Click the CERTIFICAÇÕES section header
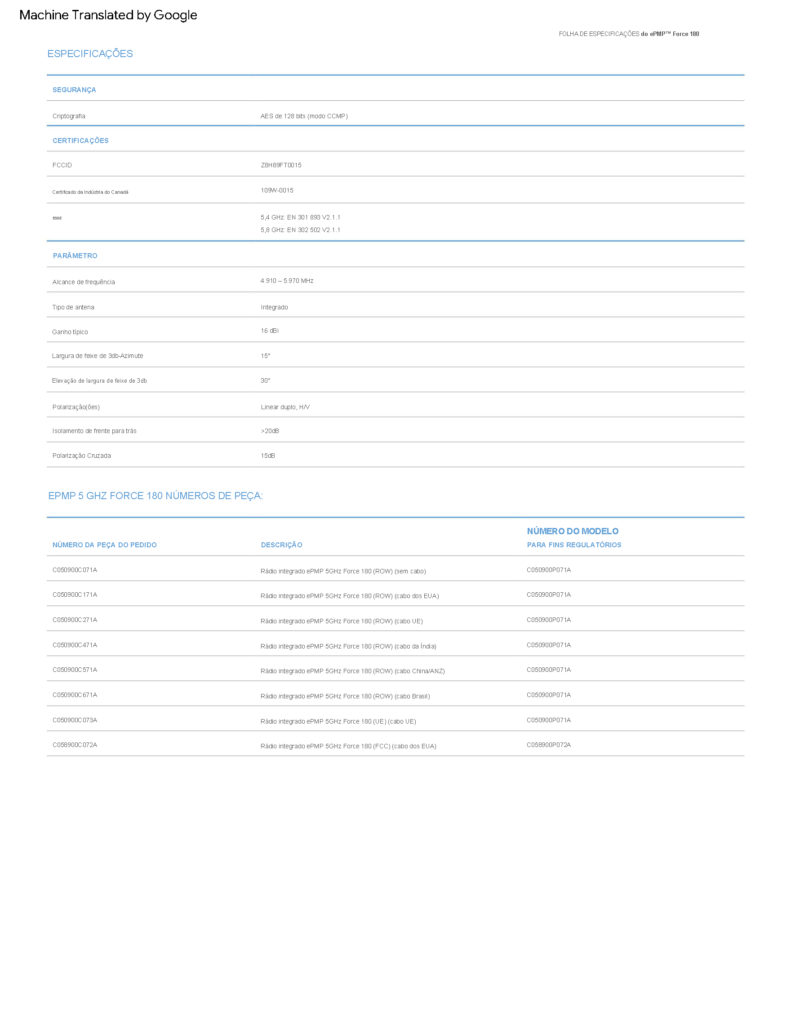Viewport: 791px width, 1024px height. pos(80,141)
